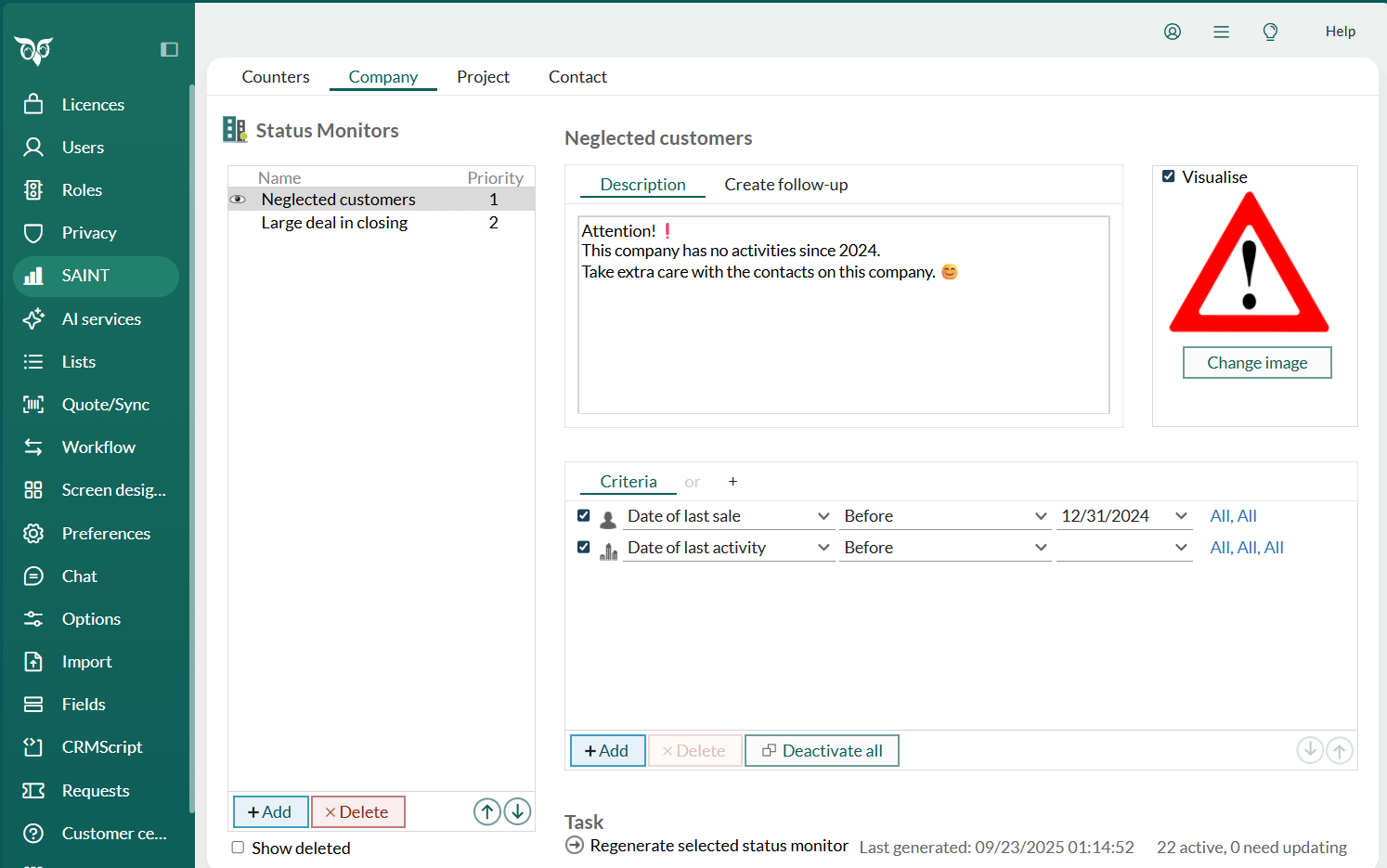Disable the Visualise checkbox
The image size is (1387, 868).
coord(1168,176)
